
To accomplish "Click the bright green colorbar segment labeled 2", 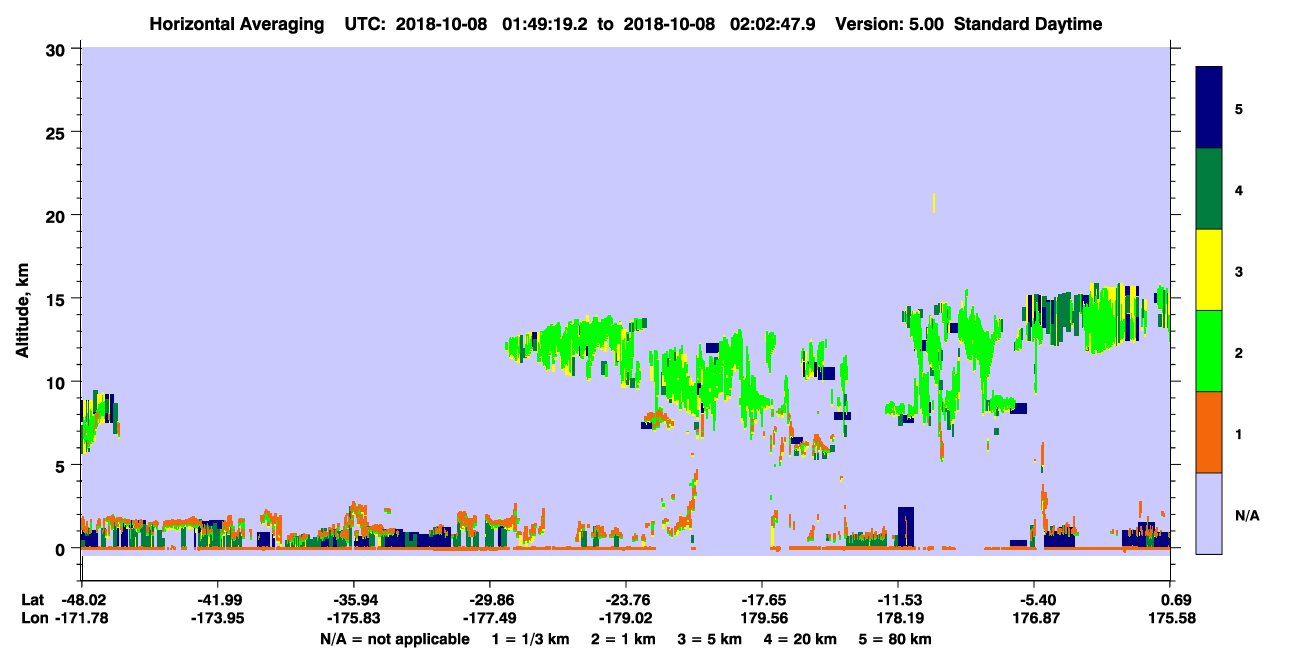I will click(1209, 351).
